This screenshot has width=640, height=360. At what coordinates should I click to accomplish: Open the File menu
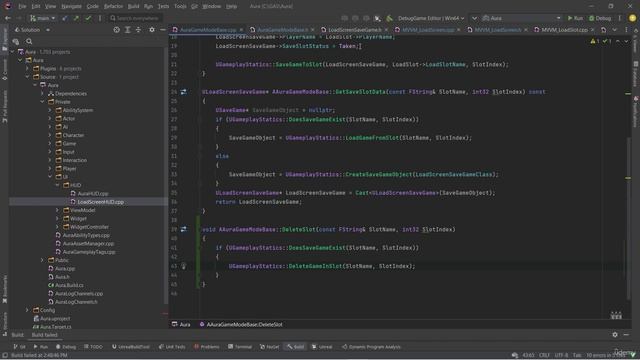click(x=22, y=7)
